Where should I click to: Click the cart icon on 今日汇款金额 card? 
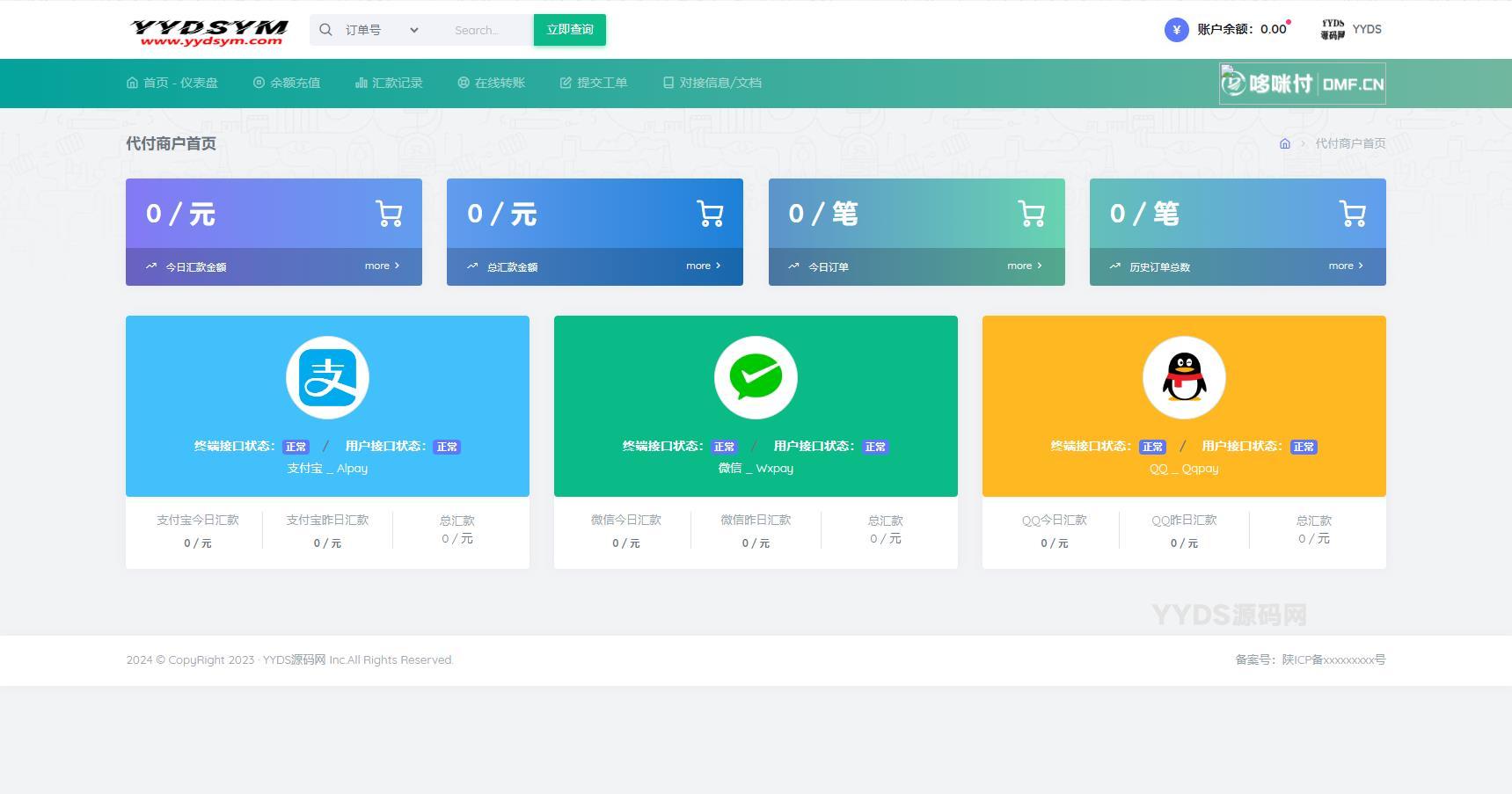tap(389, 214)
